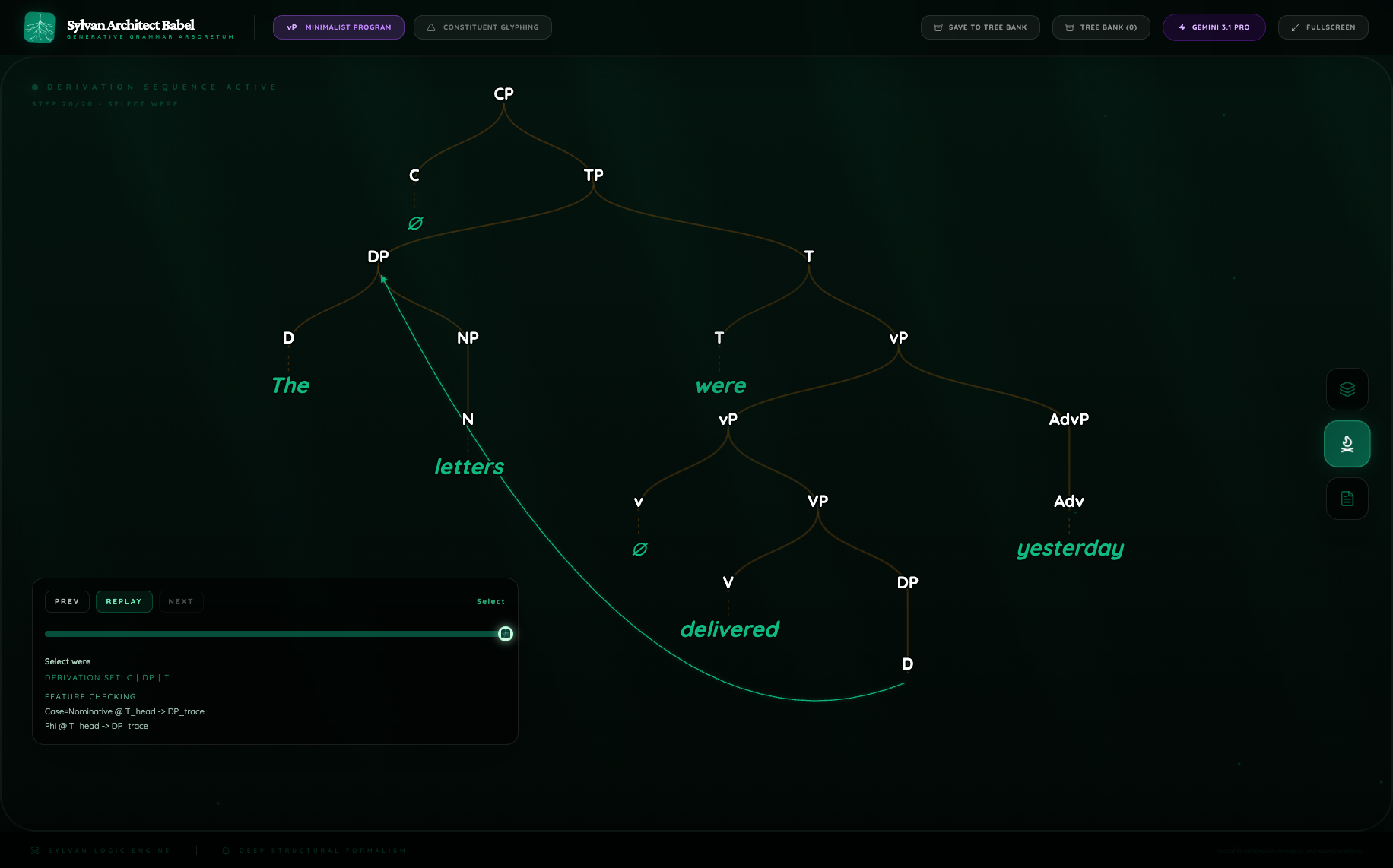Click the word 'delivered' under V
Image resolution: width=1393 pixels, height=868 pixels.
point(729,629)
